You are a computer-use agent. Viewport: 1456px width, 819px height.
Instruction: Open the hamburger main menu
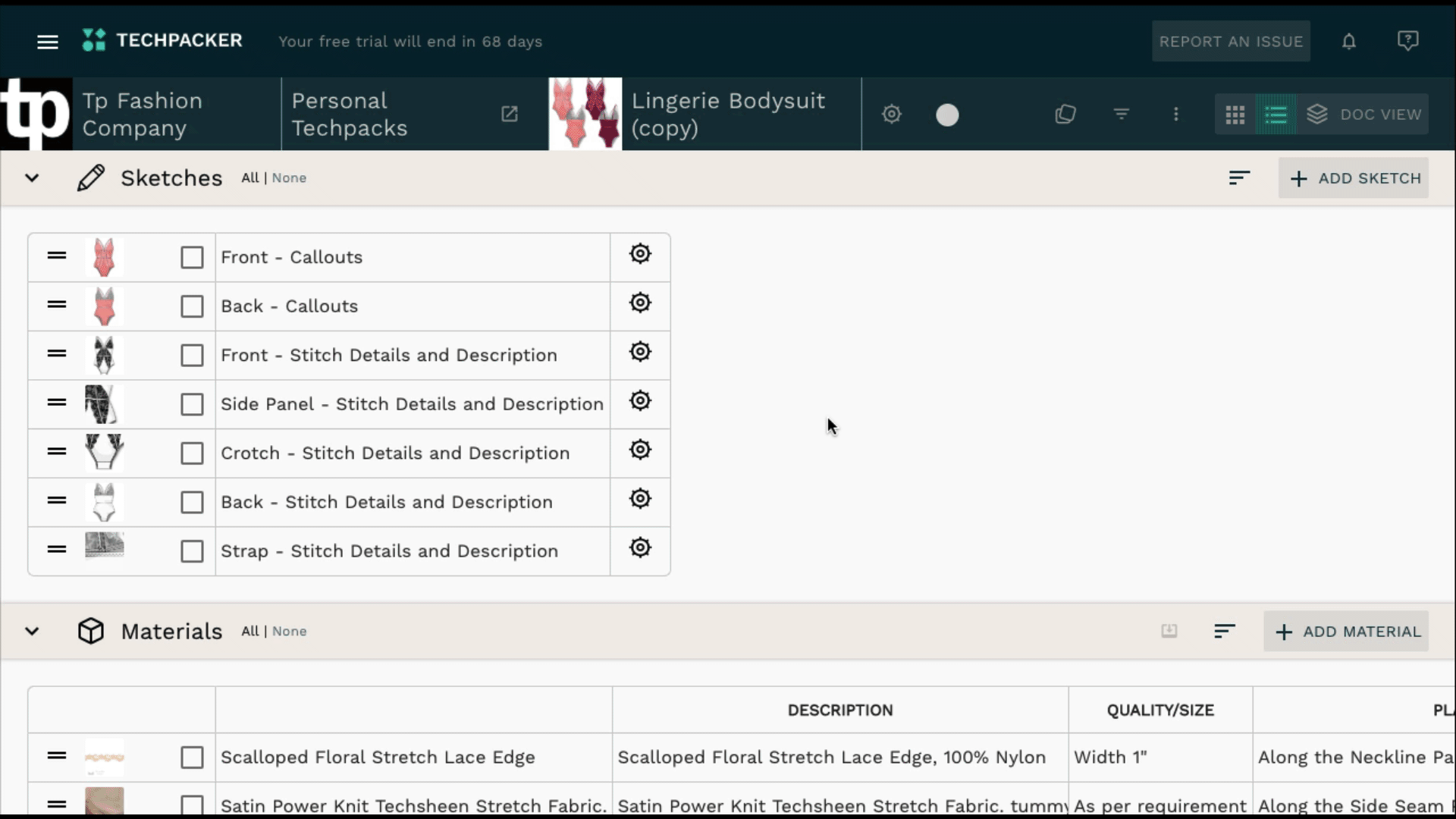pos(48,42)
